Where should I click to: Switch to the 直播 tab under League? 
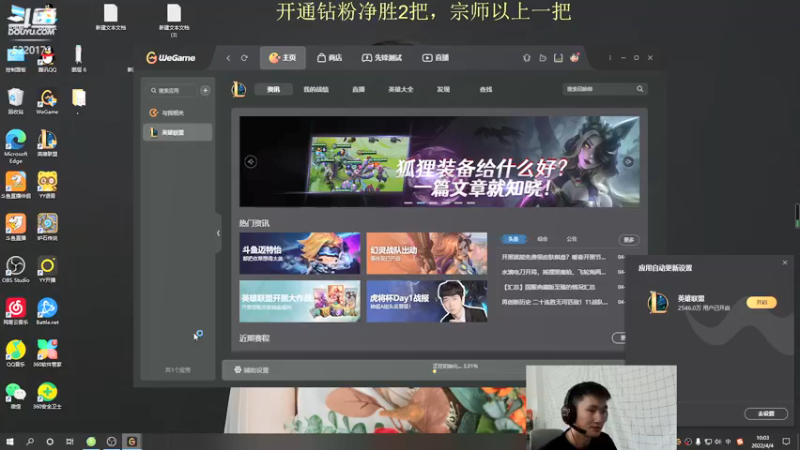[358, 89]
